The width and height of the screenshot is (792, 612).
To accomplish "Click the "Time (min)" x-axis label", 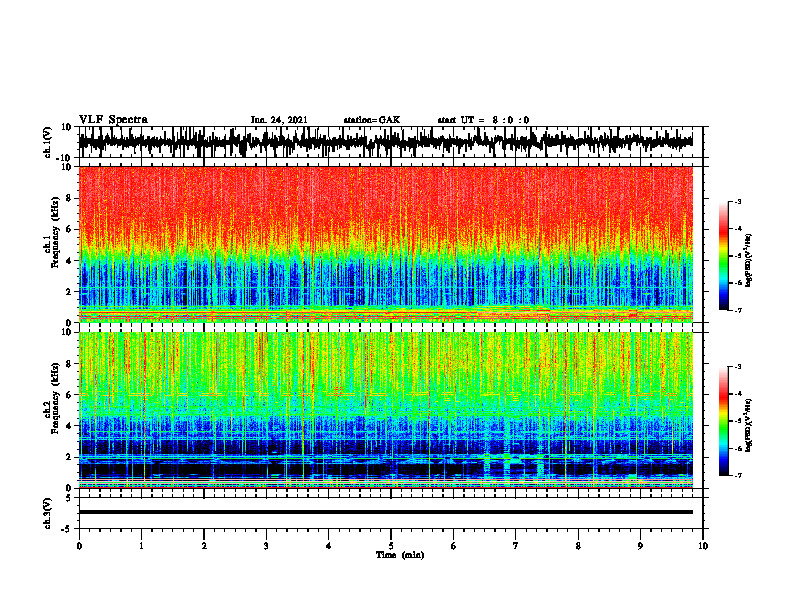I will pos(400,555).
